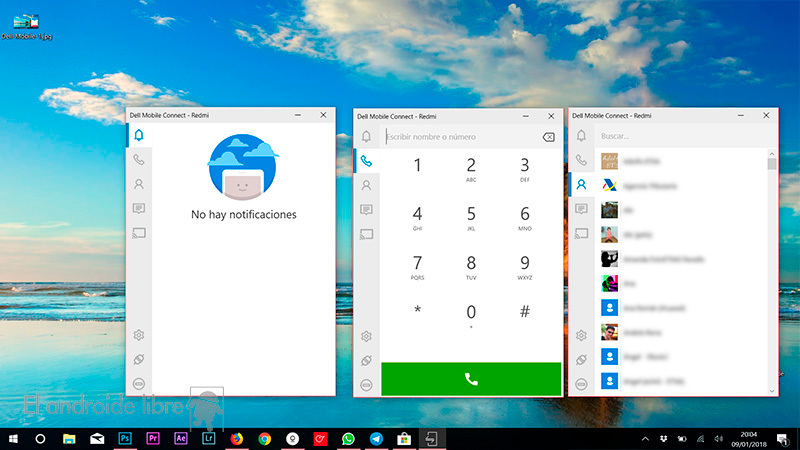Click the contacts scrollbar up arrow
The image size is (800, 450).
(771, 154)
